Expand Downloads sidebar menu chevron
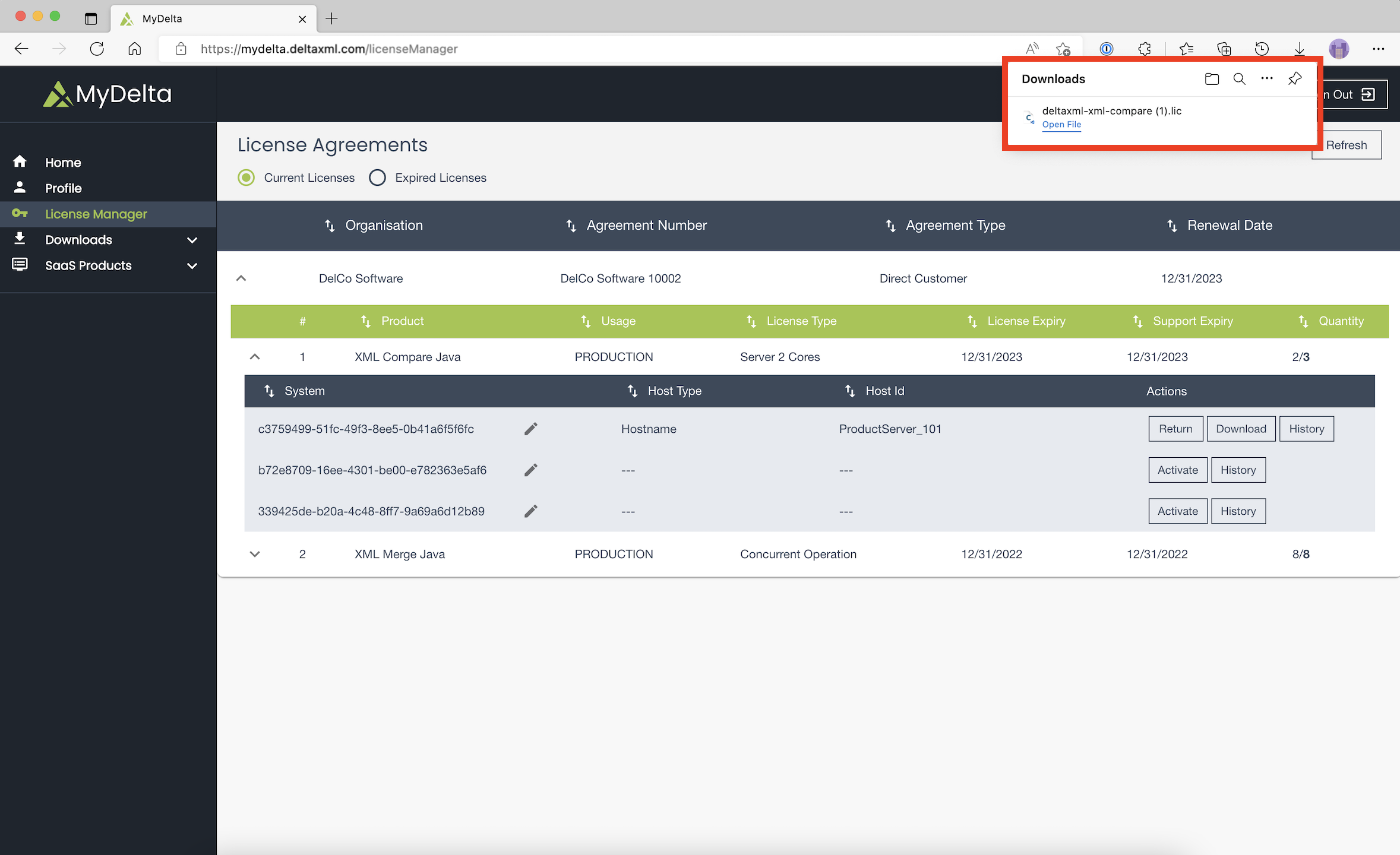 point(192,240)
